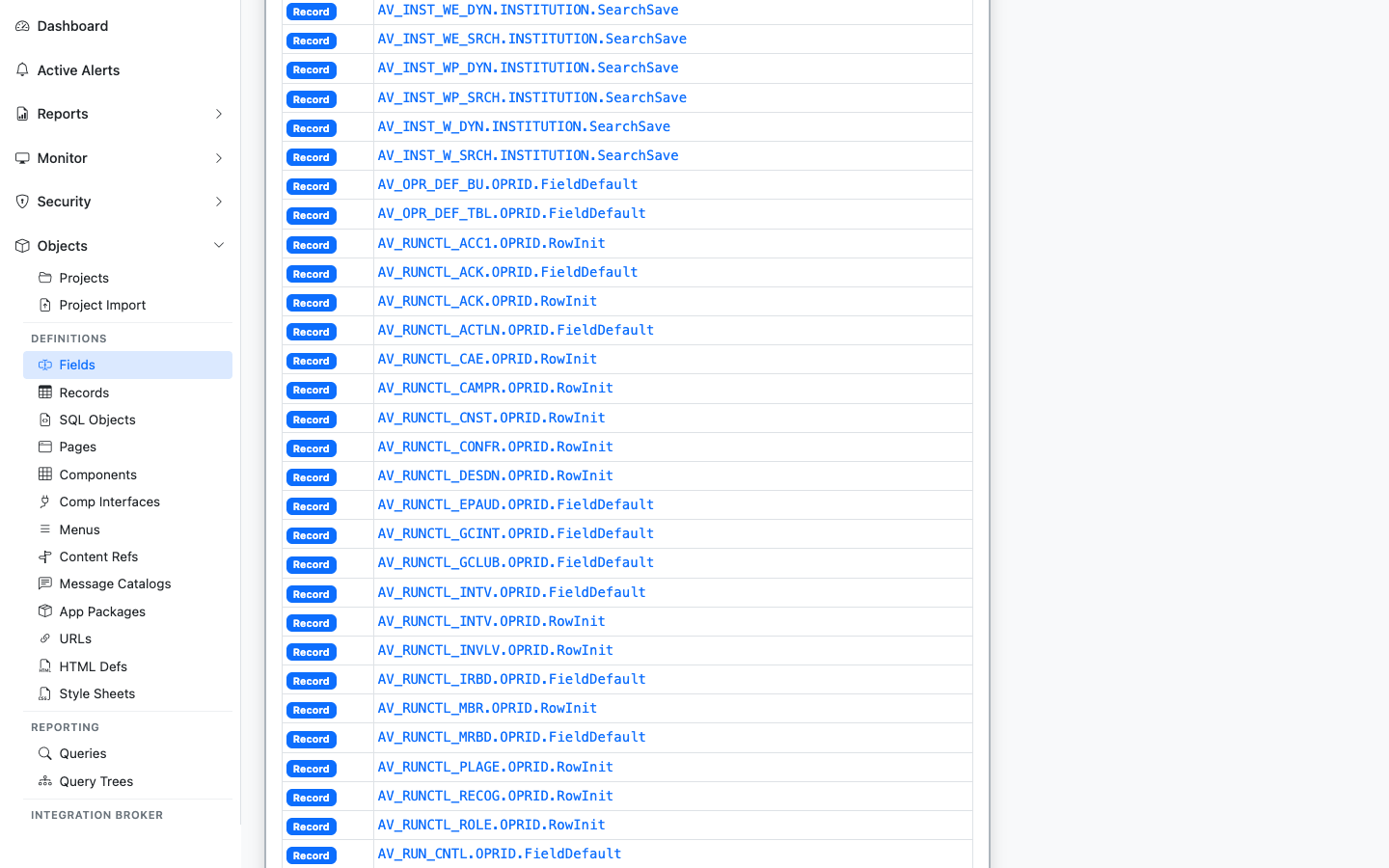The width and height of the screenshot is (1389, 868).
Task: Open AV_OPR_DEF_TBL.OPRID.FieldDefault link
Action: [x=512, y=213]
